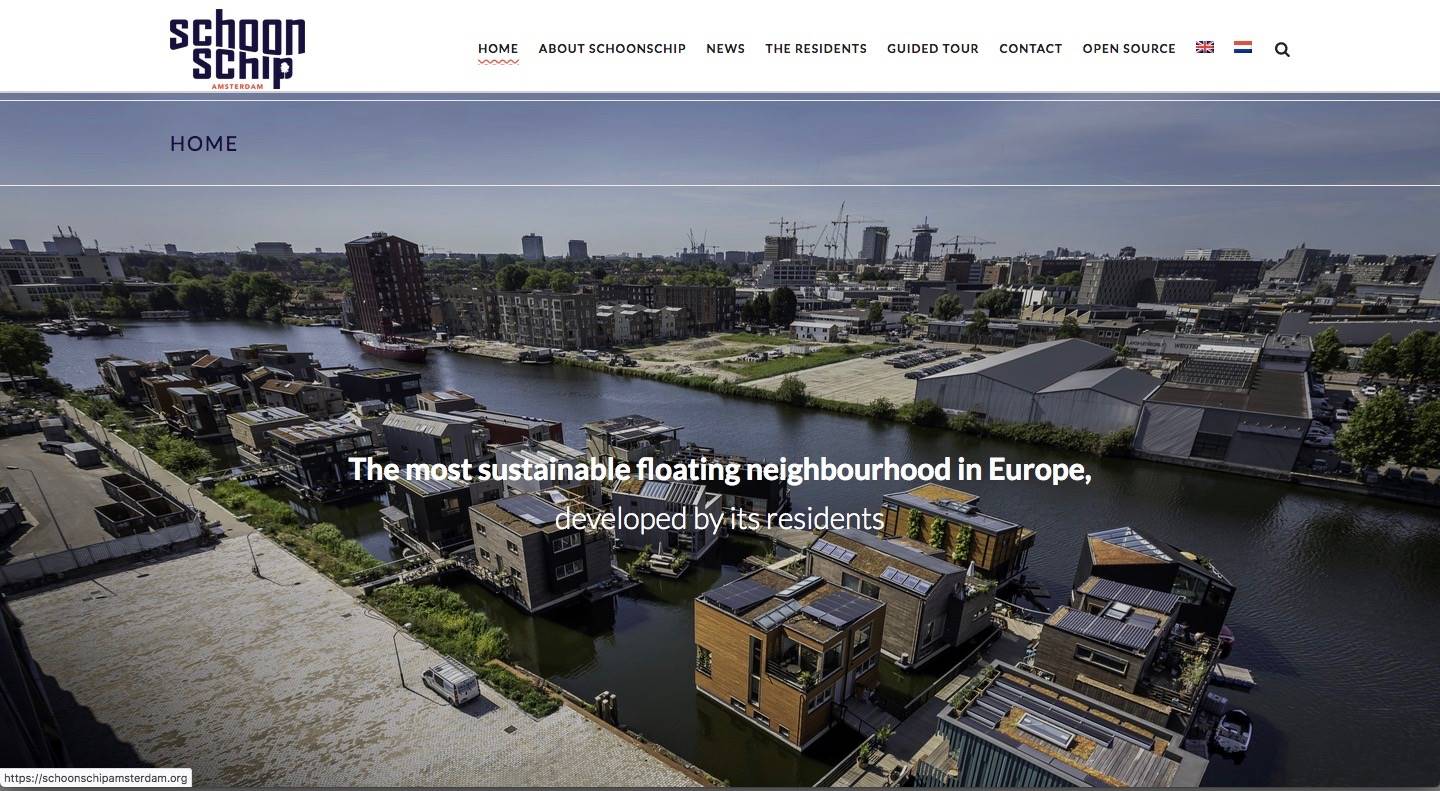Viewport: 1440px width, 791px height.
Task: Switch language using the UK flag
Action: tap(1205, 47)
